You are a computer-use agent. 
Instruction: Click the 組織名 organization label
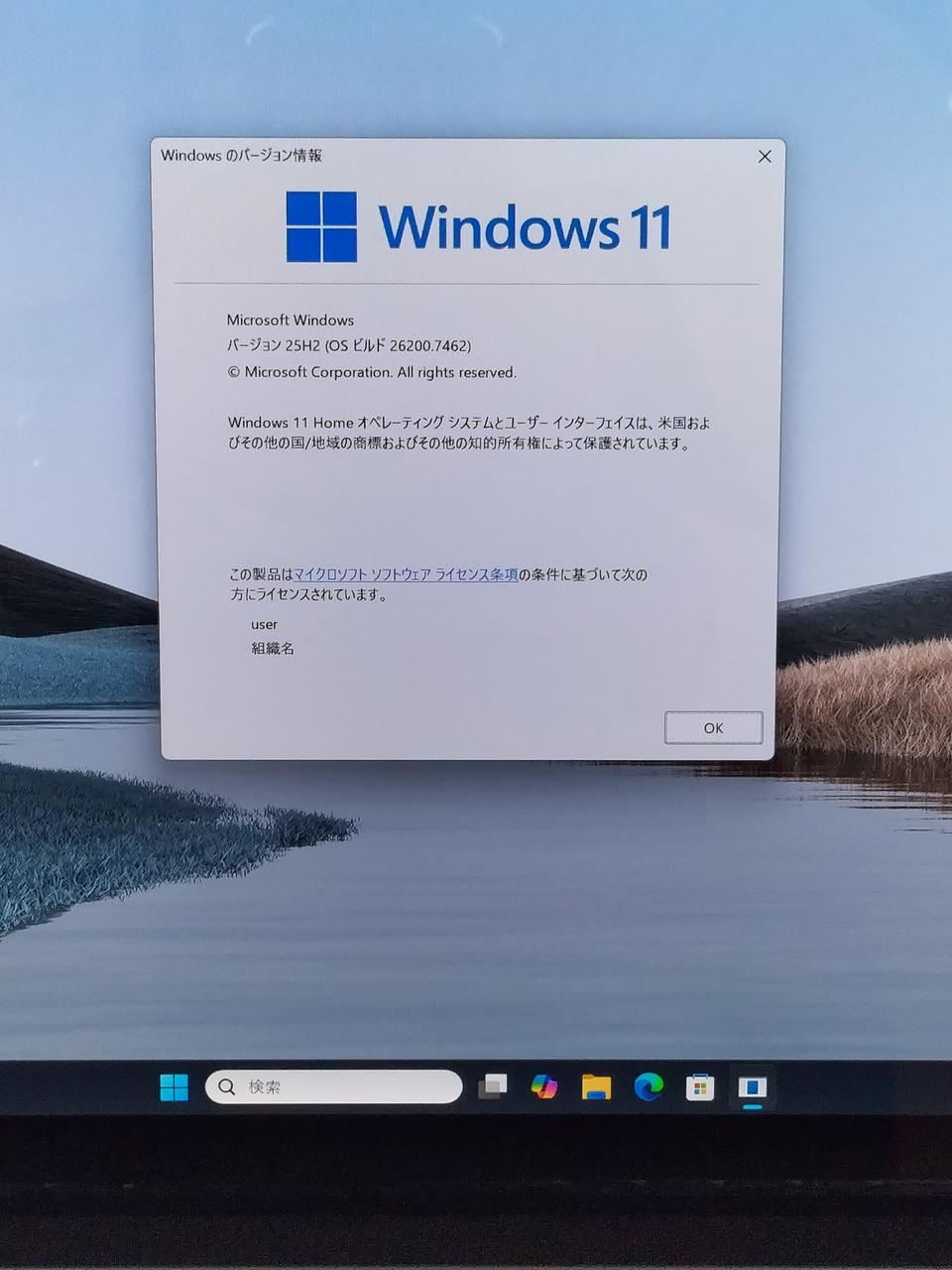point(273,648)
